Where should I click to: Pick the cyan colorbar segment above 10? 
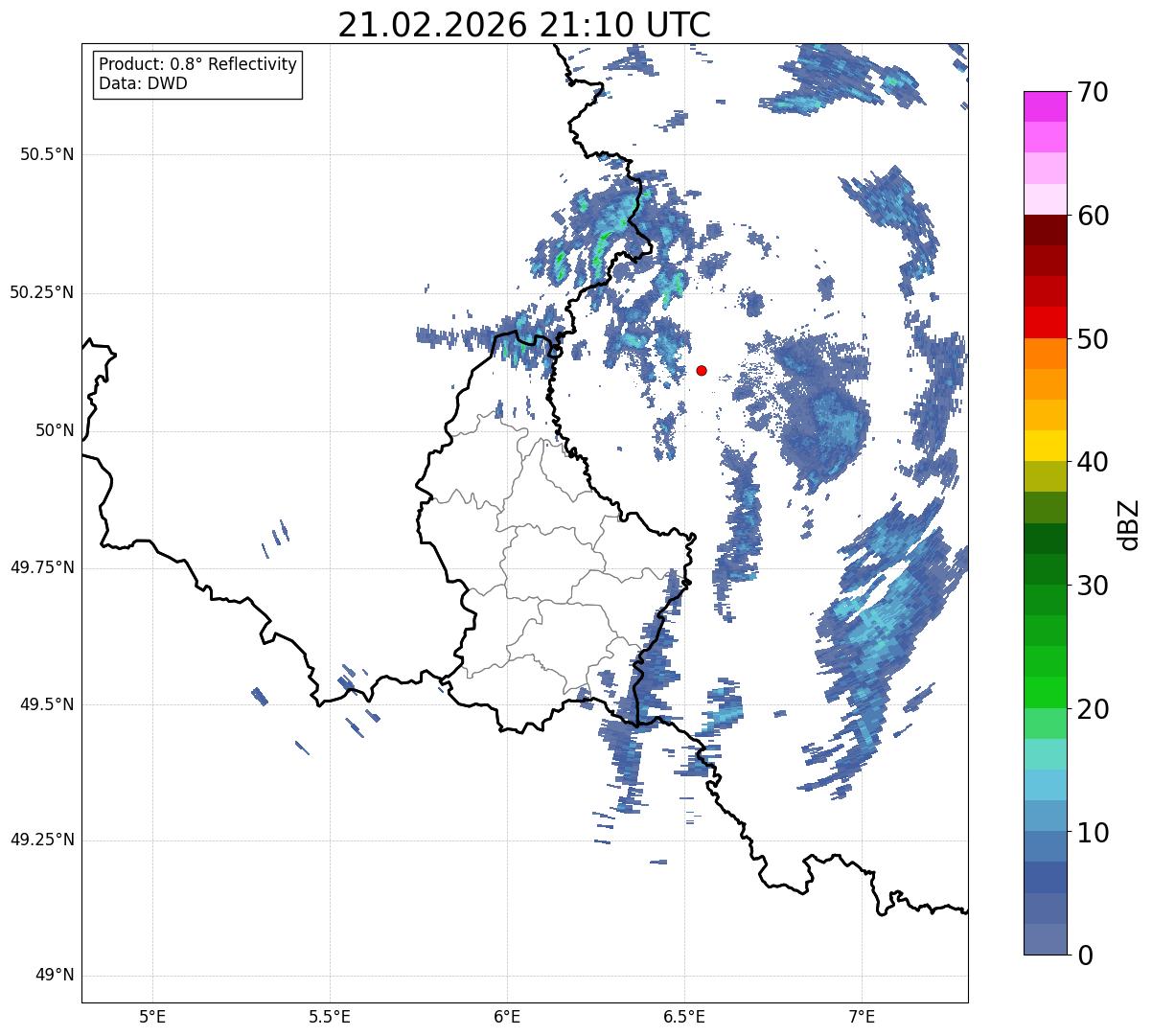click(x=1046, y=786)
